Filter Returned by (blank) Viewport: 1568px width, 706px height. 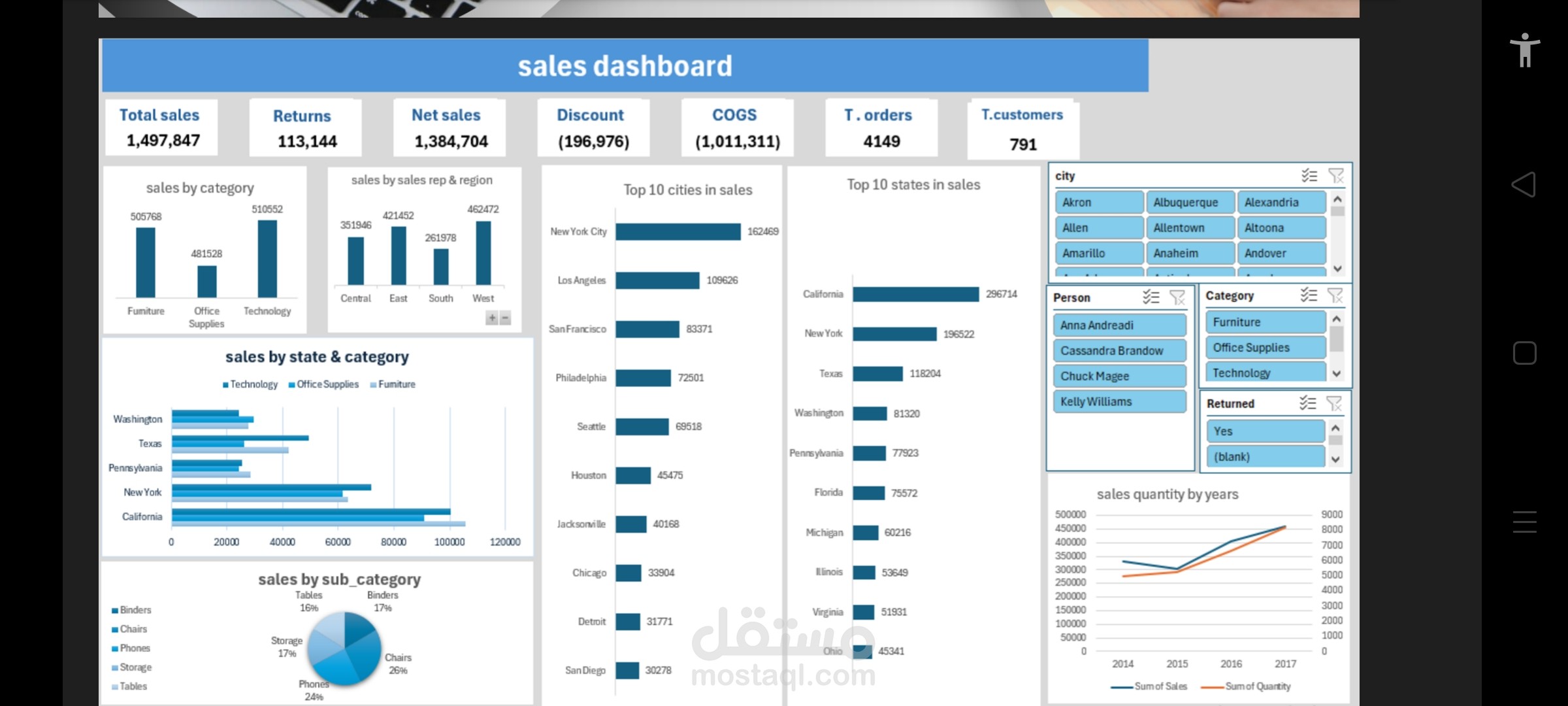[1265, 456]
